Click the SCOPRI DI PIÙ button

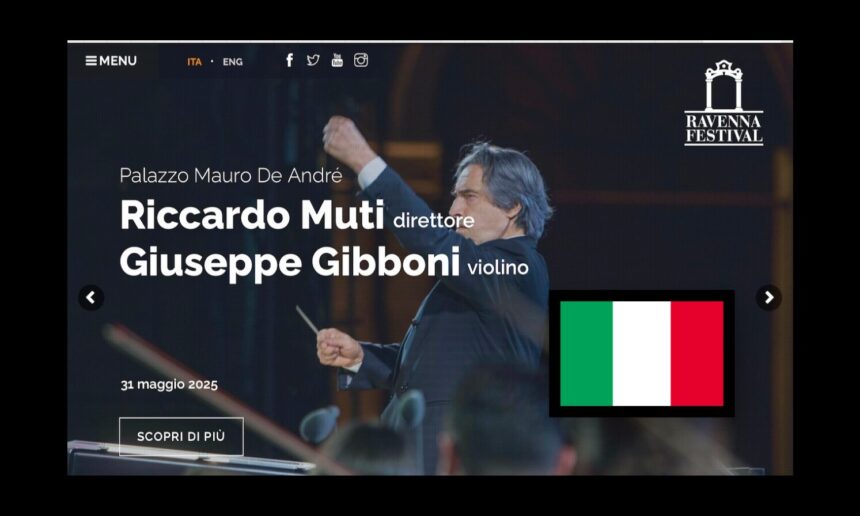point(181,436)
